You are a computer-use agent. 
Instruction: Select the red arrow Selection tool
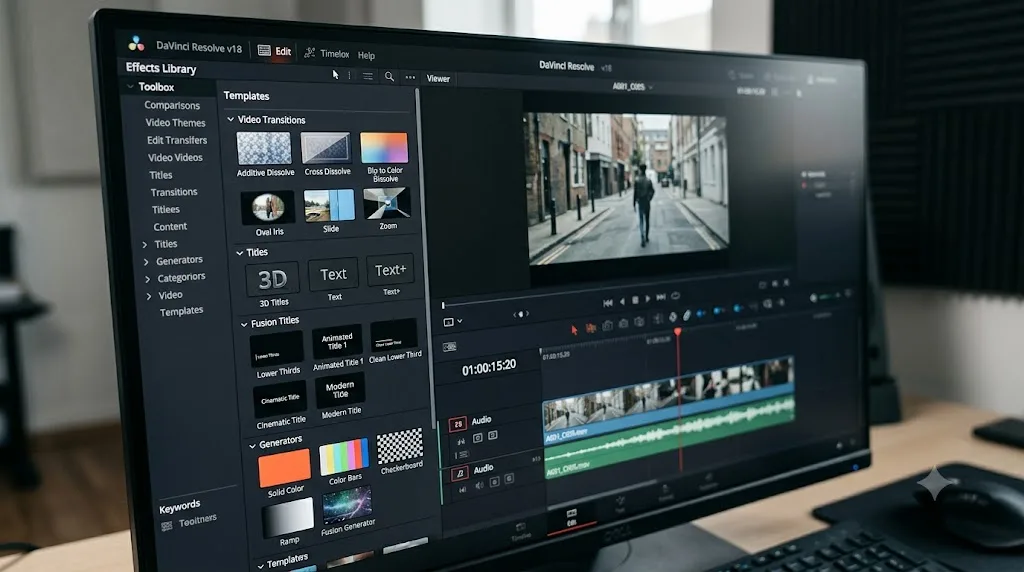(574, 330)
